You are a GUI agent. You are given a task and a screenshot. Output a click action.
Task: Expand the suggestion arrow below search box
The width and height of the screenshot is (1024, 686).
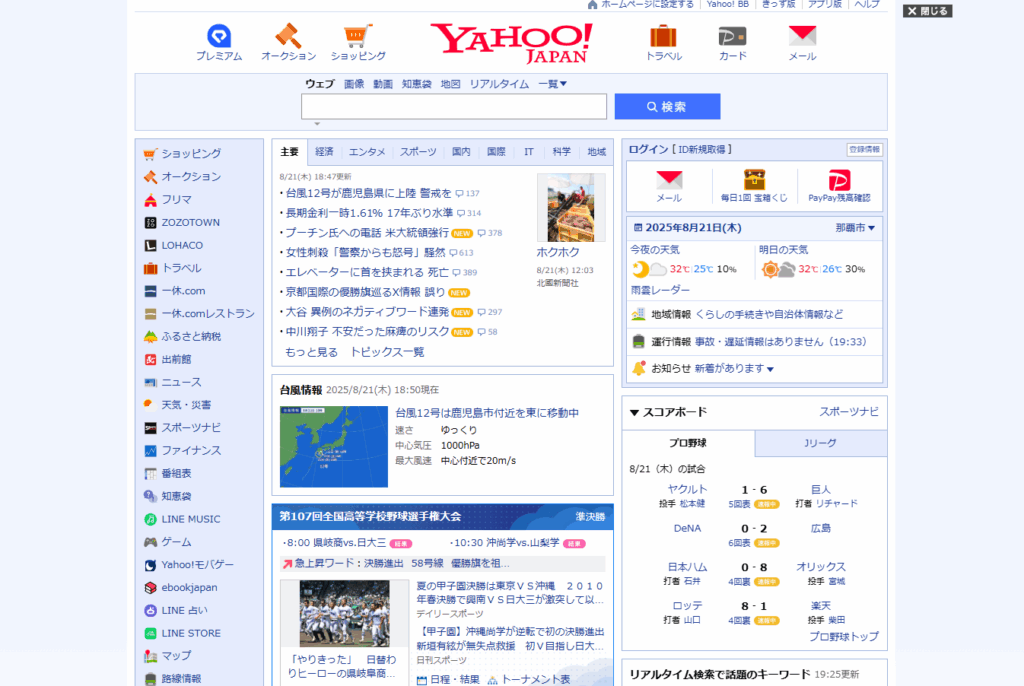(x=317, y=123)
